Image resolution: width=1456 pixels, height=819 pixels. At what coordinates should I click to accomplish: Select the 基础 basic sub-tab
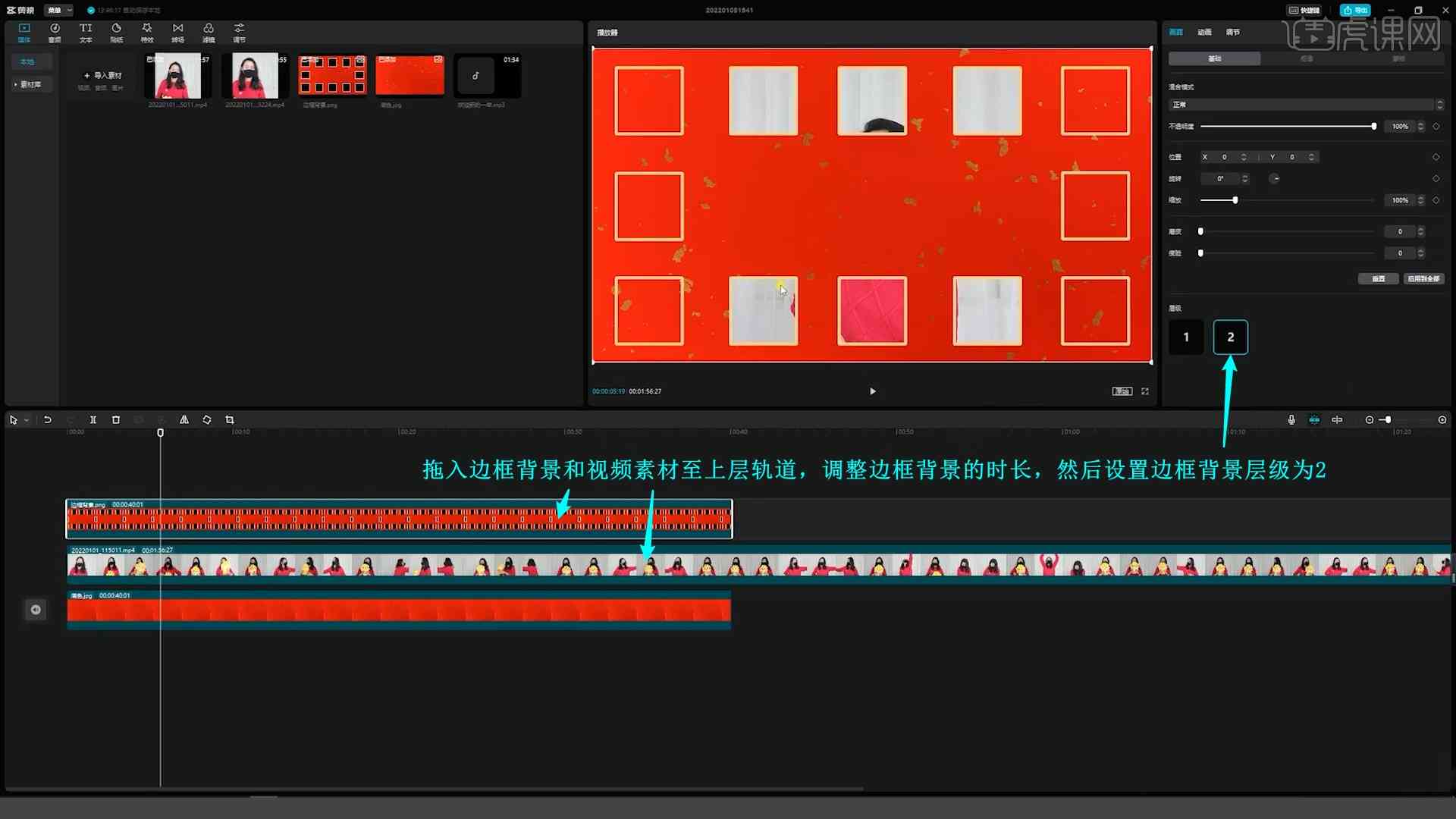[1214, 58]
